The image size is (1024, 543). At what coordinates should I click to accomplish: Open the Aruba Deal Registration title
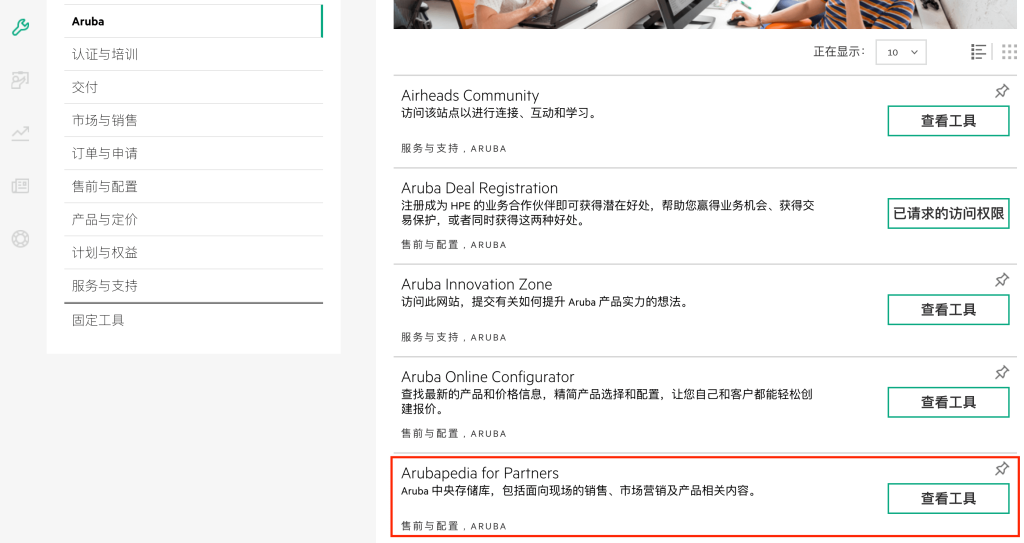pos(479,188)
